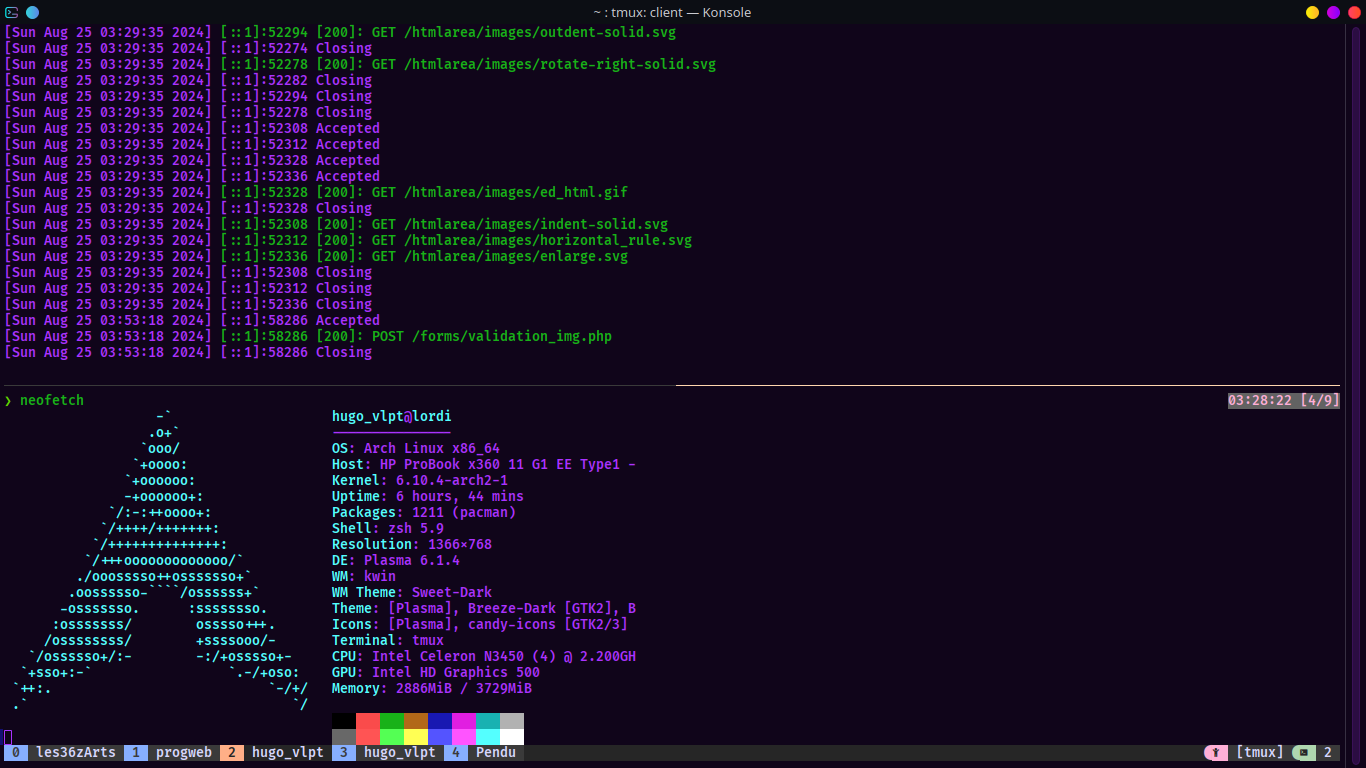
Task: Click the Uptime: 6 hours, 44 mins line
Action: (428, 496)
